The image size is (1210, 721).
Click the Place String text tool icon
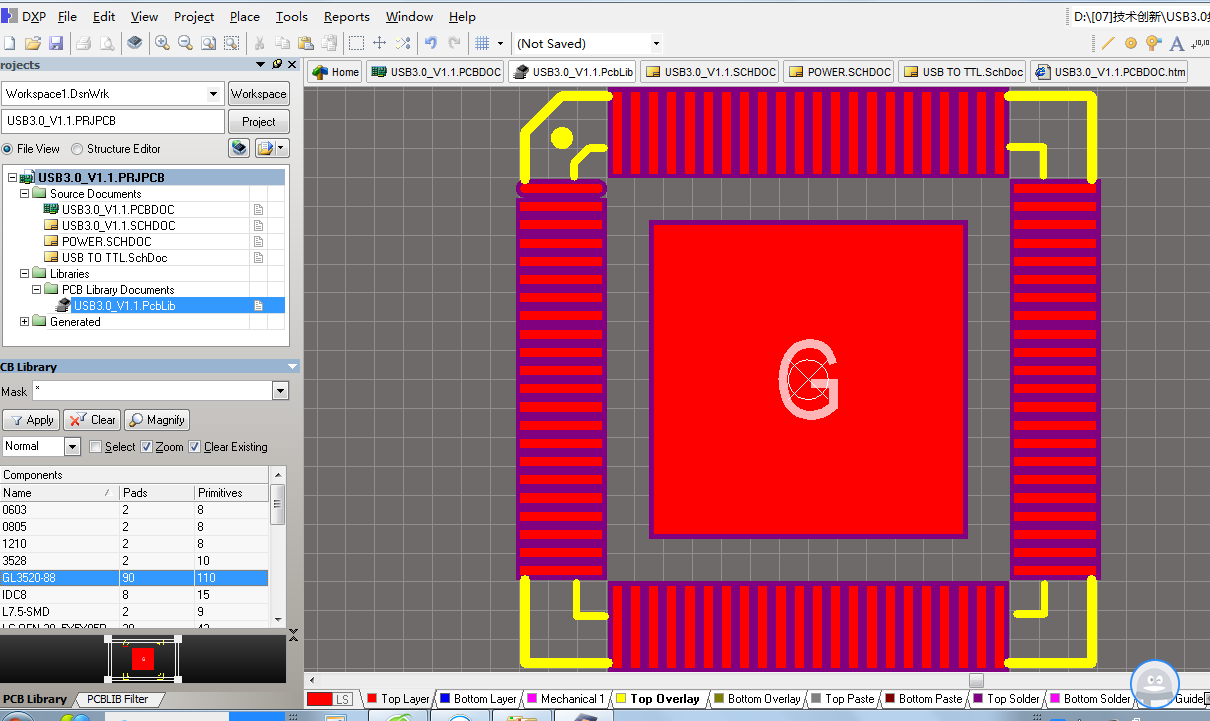point(1177,43)
